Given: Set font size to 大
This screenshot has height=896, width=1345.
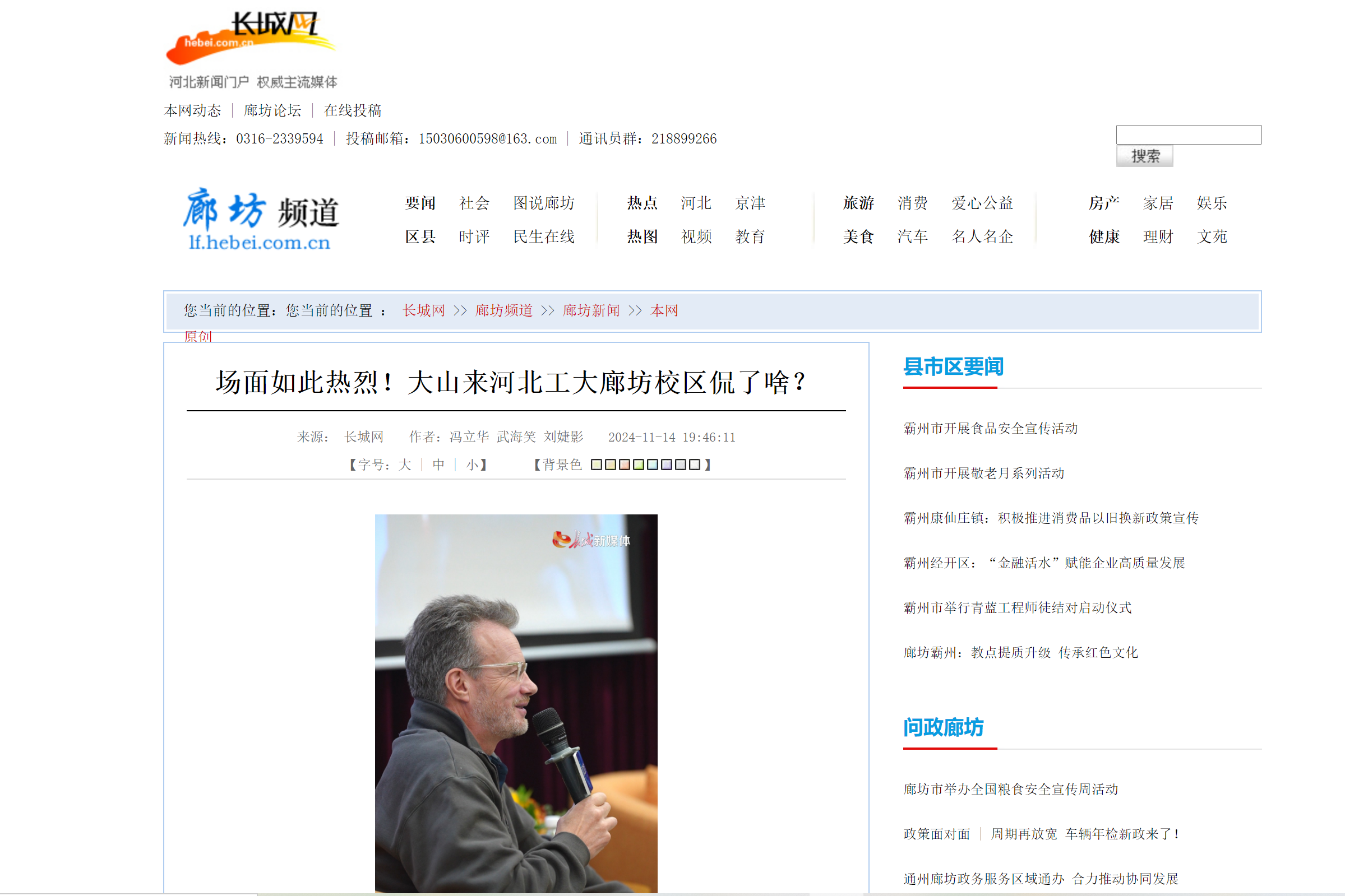Looking at the screenshot, I should (405, 465).
